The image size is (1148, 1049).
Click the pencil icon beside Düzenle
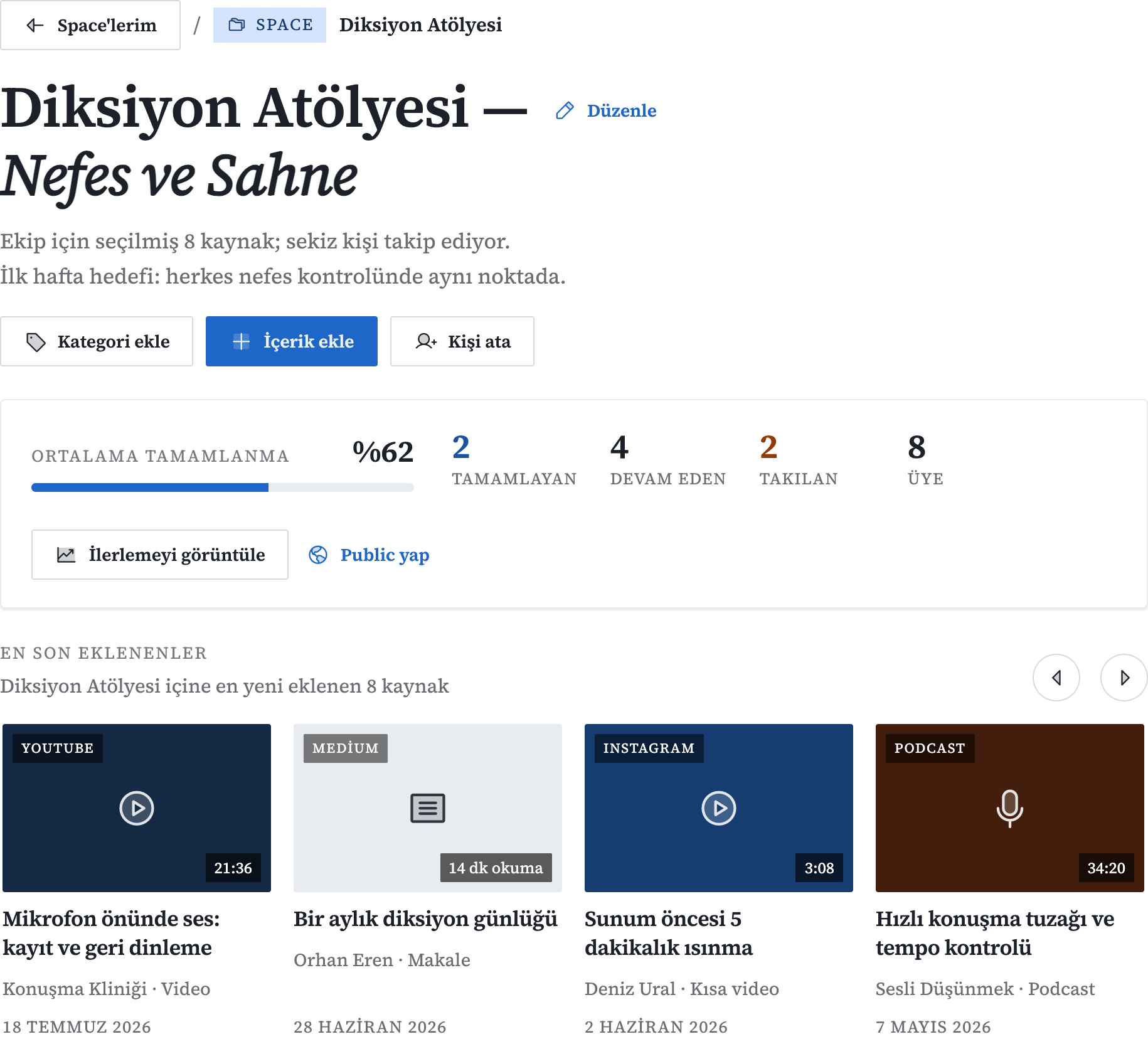[565, 111]
